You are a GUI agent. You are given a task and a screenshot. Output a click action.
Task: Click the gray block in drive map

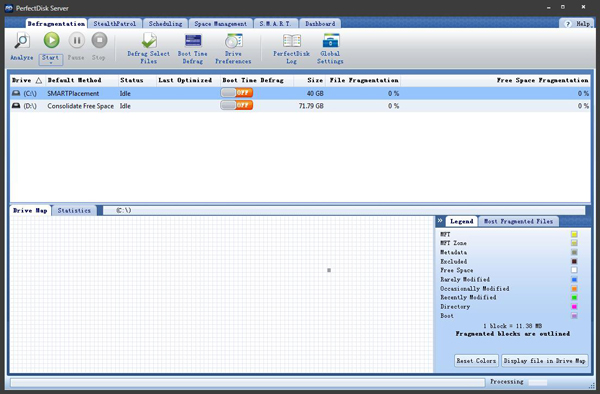329,270
